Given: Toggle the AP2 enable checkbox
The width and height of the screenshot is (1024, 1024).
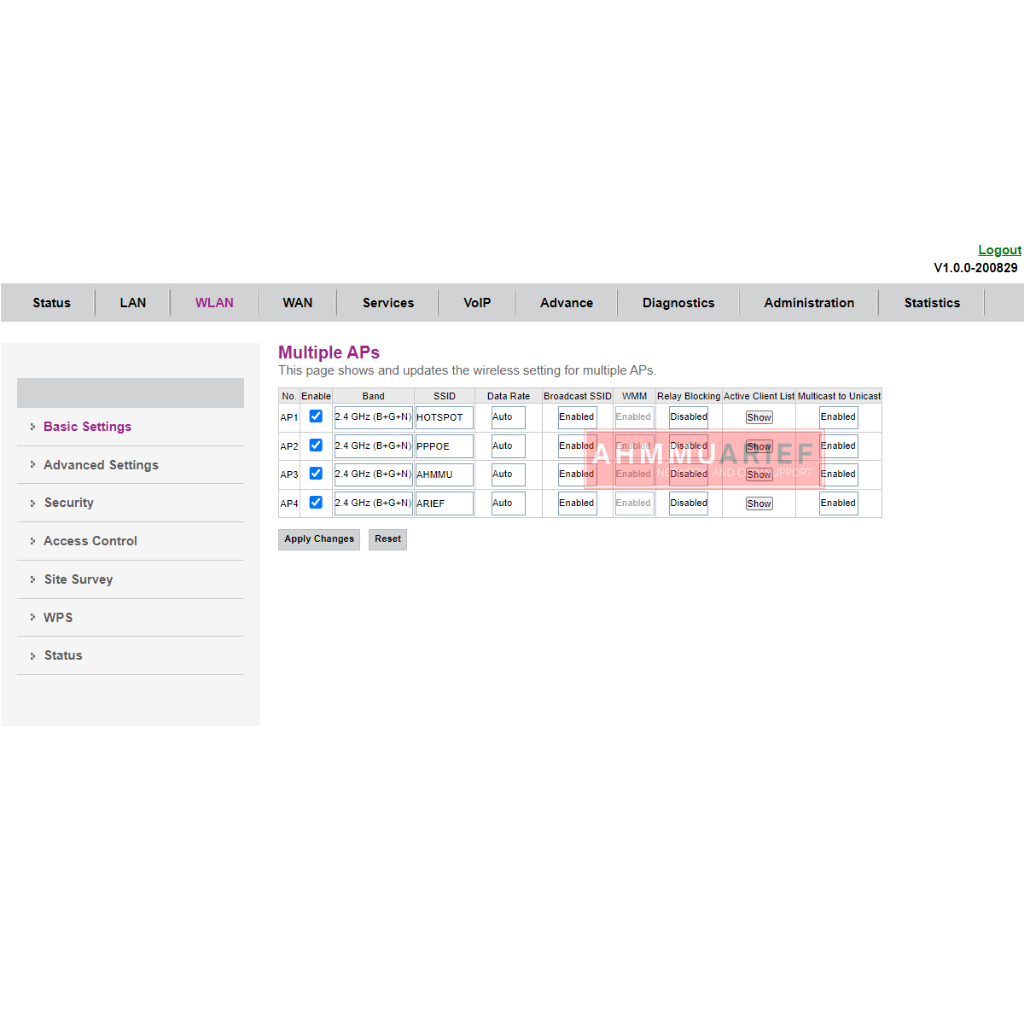Looking at the screenshot, I should [x=316, y=445].
